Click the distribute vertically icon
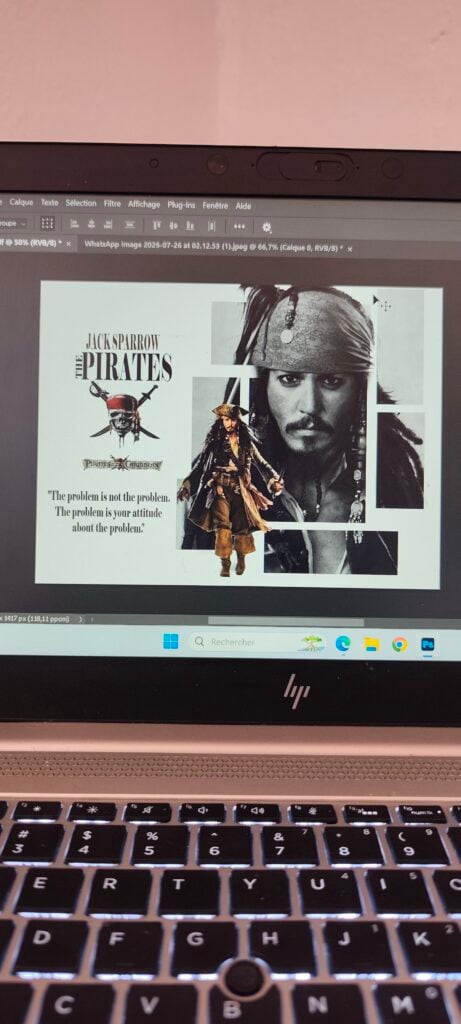 [x=130, y=225]
